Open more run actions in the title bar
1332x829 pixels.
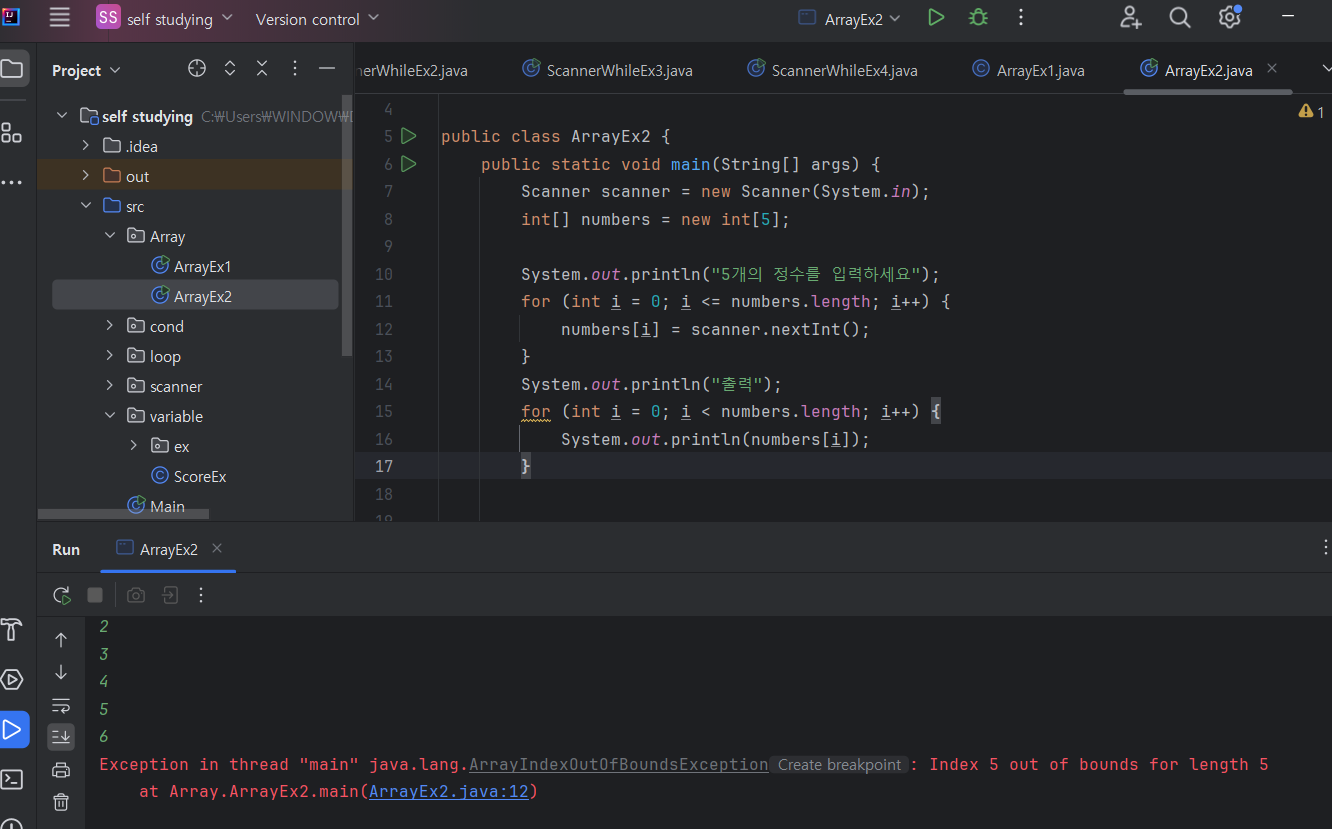pyautogui.click(x=1021, y=17)
